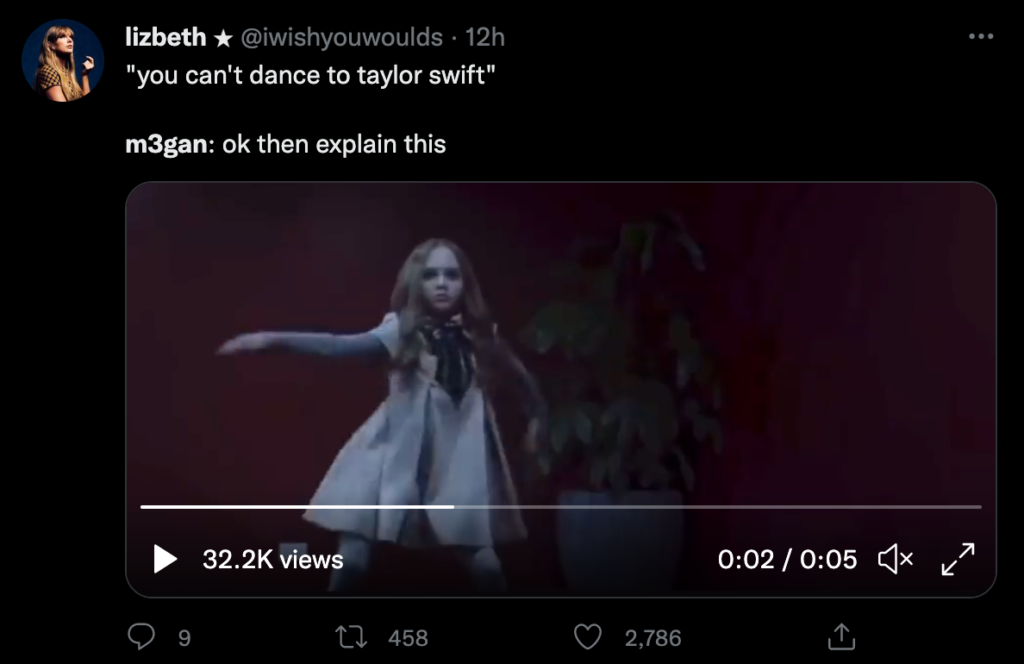This screenshot has height=664, width=1024.
Task: Open the share menu icon
Action: point(841,637)
